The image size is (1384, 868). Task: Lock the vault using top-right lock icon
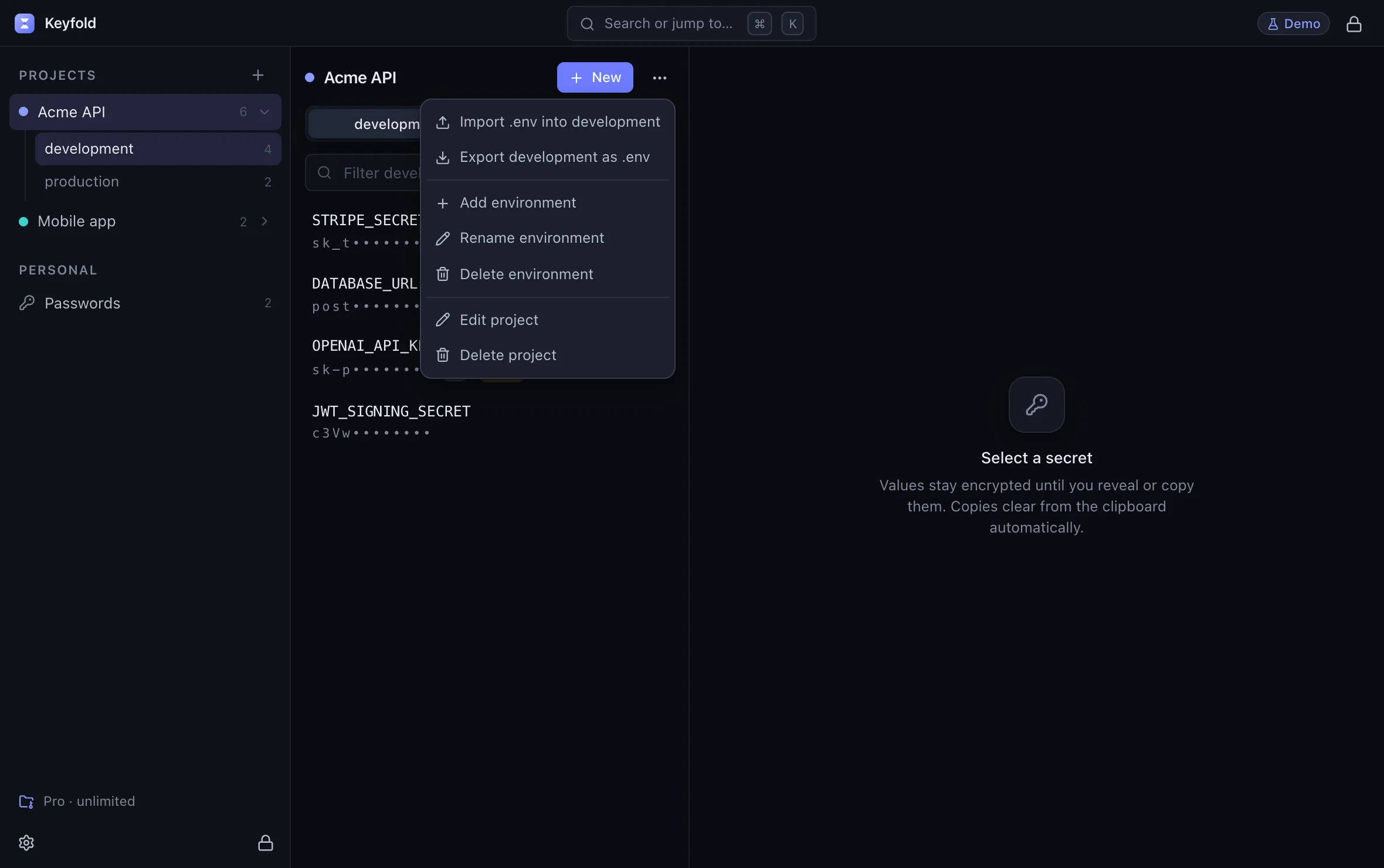1354,23
